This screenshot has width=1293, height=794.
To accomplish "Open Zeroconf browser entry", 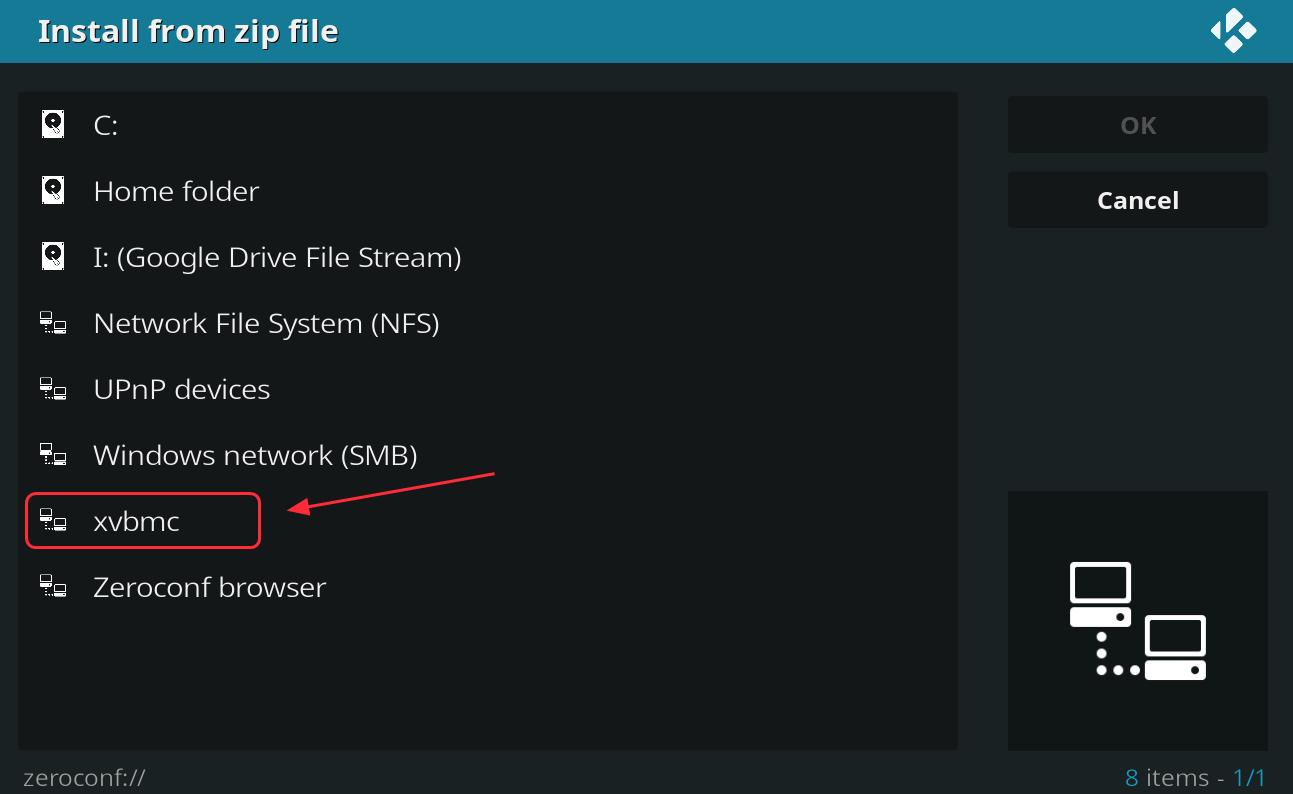I will pyautogui.click(x=488, y=587).
